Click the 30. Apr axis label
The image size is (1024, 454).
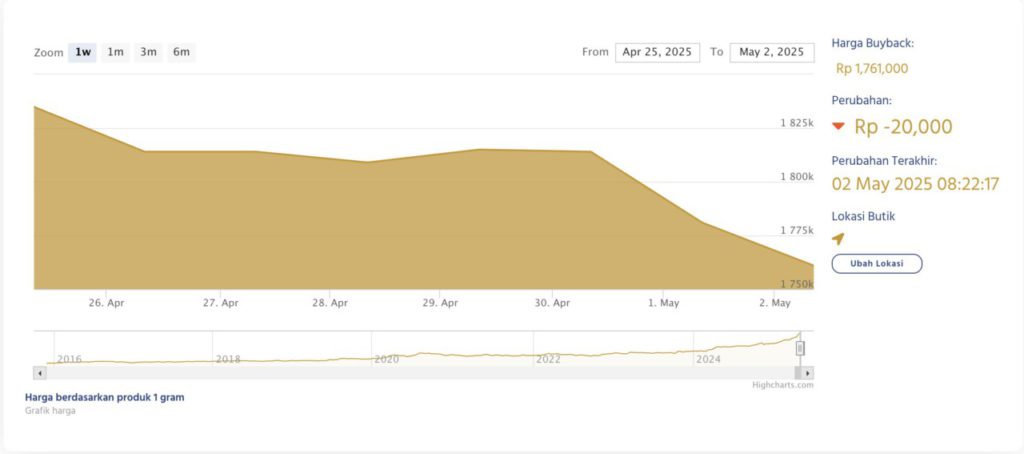[x=552, y=303]
